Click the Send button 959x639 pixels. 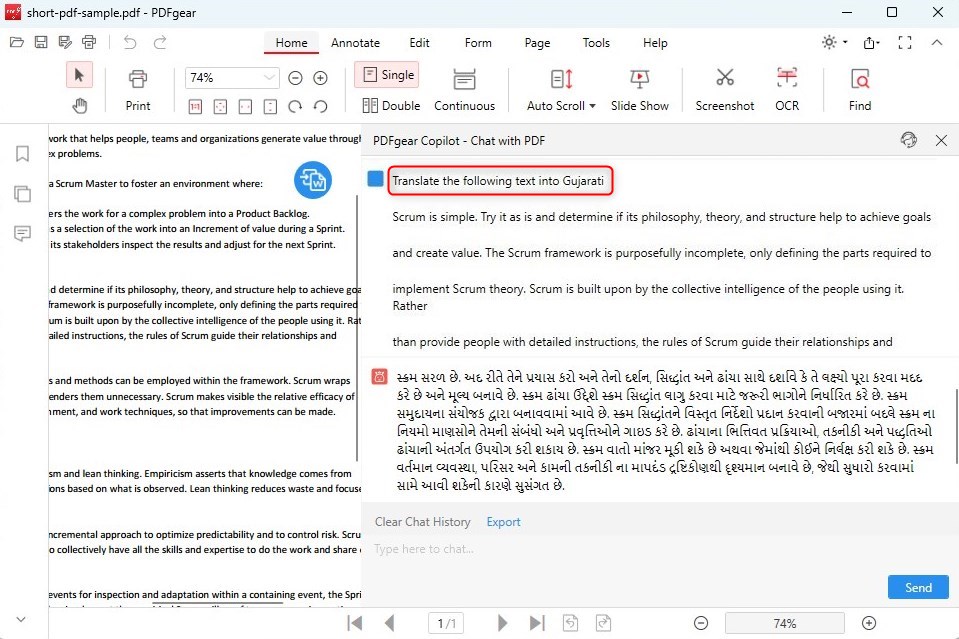918,587
